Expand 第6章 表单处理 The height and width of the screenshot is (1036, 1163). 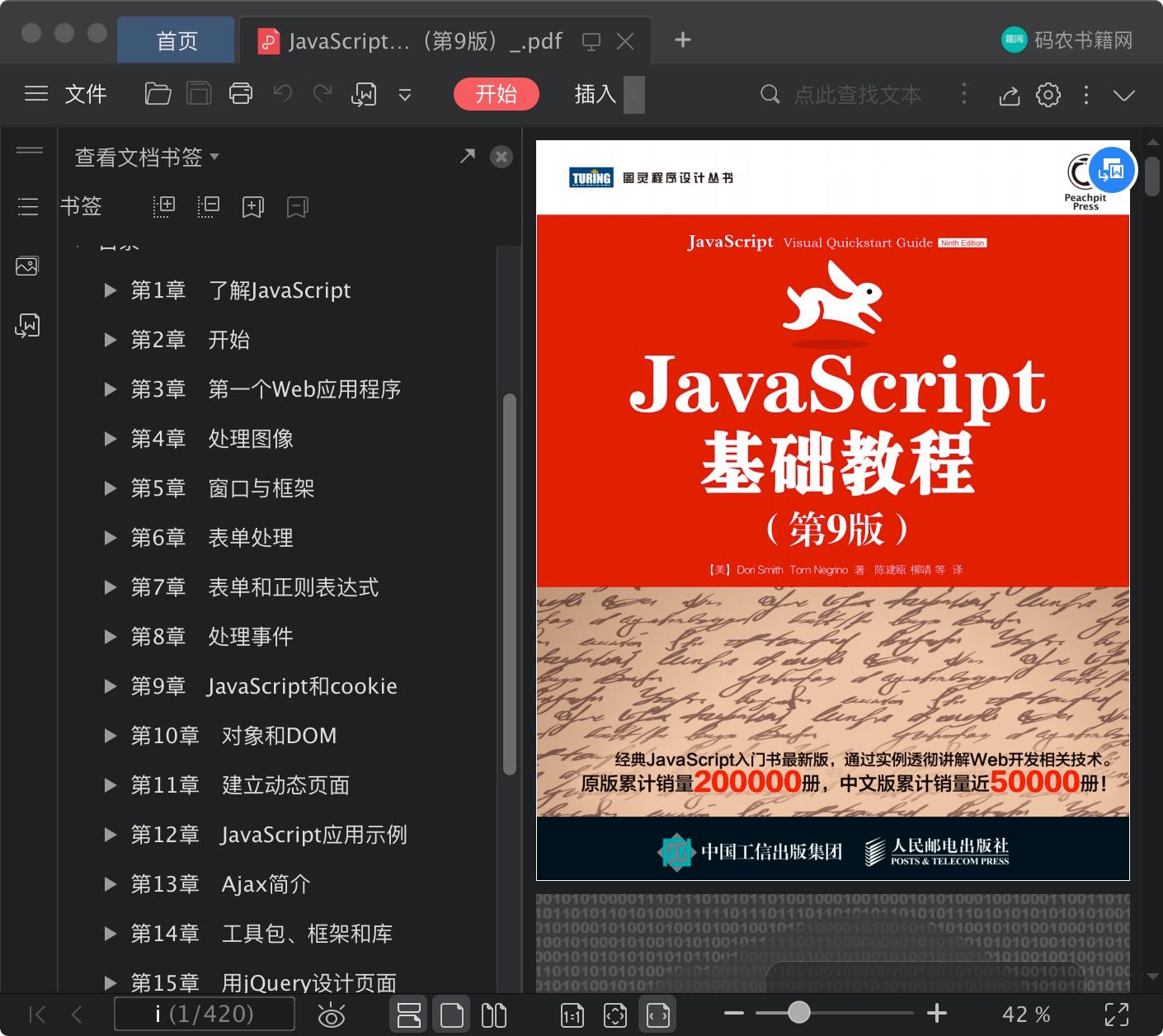pos(110,538)
